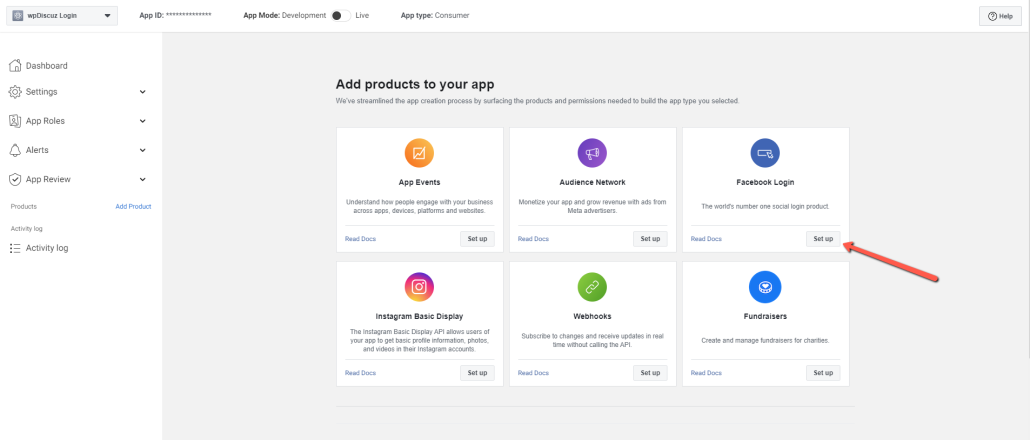
Task: Click the green Webhooks link icon
Action: coord(592,287)
